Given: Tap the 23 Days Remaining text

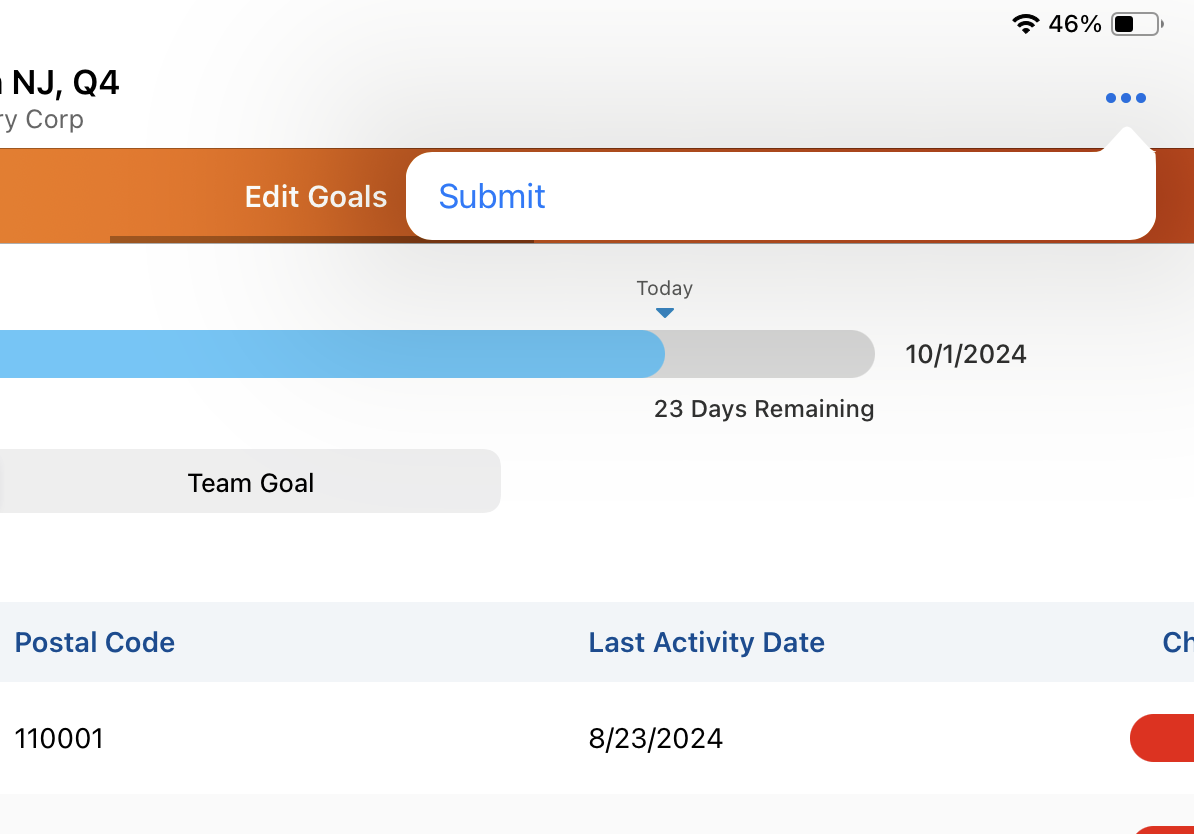Looking at the screenshot, I should tap(764, 409).
